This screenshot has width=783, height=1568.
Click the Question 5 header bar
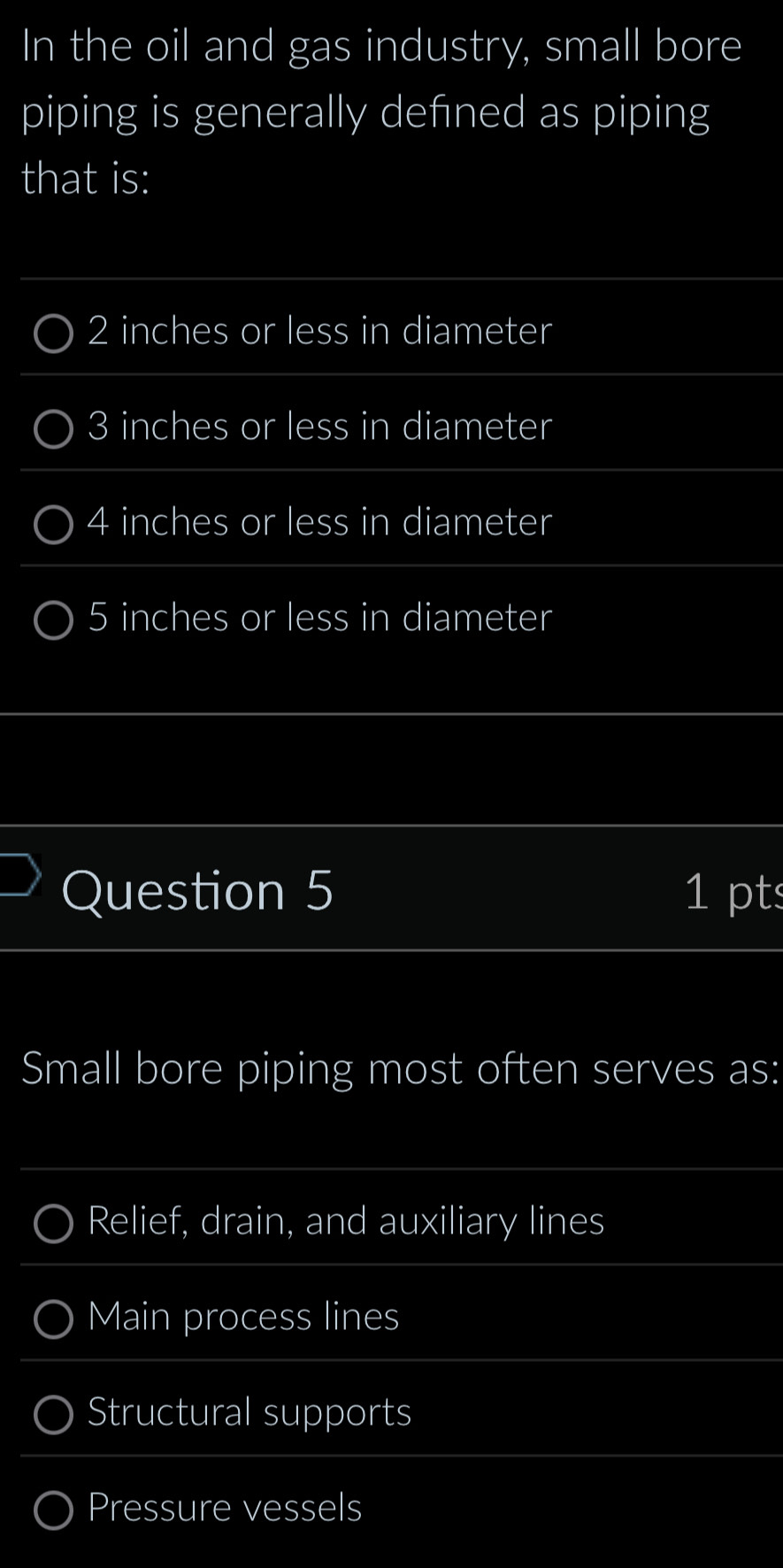tap(391, 889)
